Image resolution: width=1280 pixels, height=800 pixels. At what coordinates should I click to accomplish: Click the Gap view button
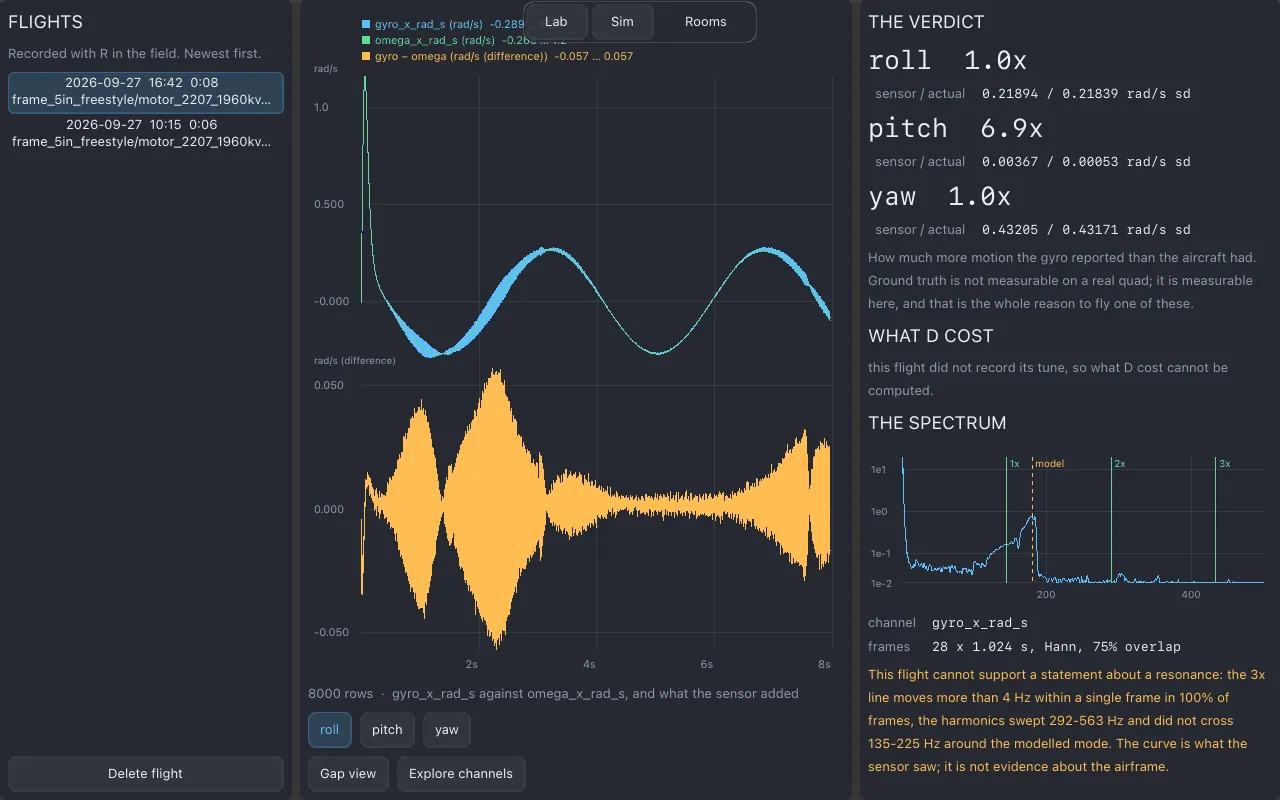[348, 774]
